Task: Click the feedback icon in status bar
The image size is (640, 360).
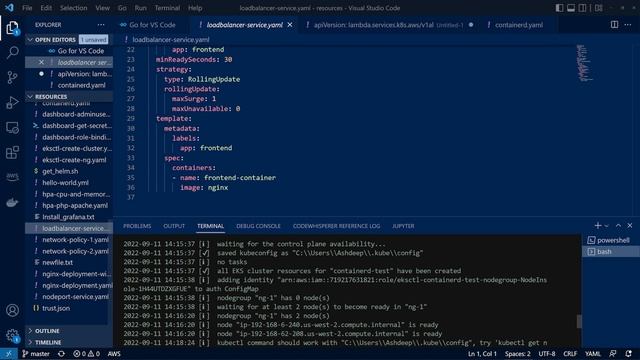Action: [613, 354]
